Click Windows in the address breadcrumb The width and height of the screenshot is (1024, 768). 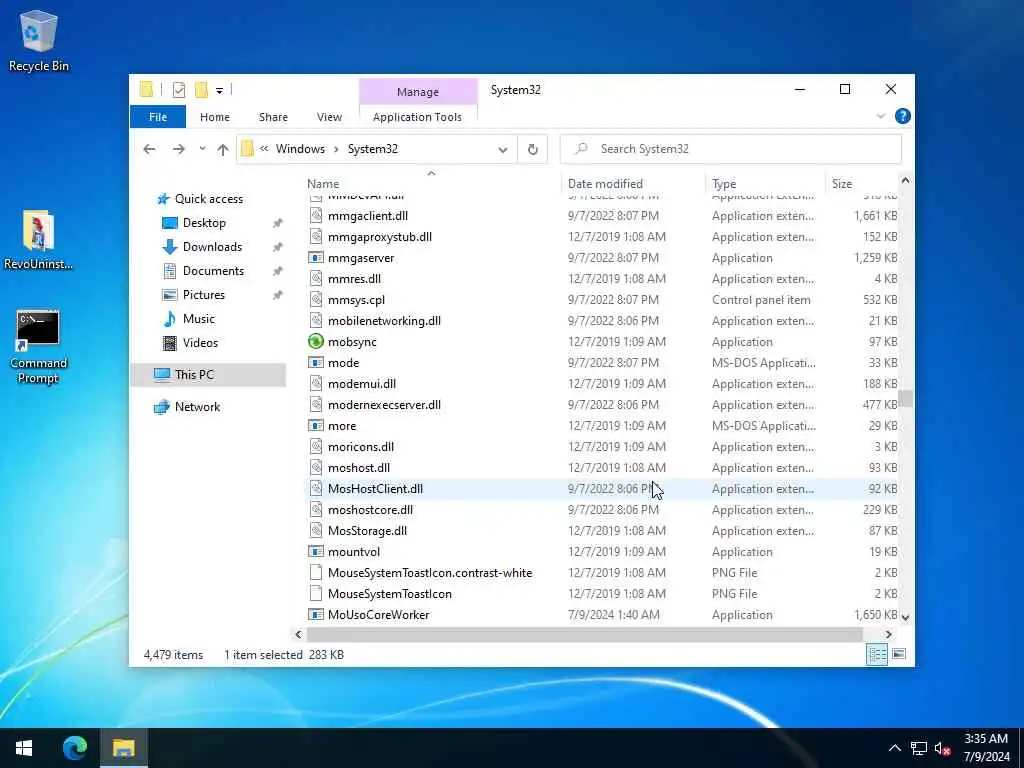(x=300, y=149)
